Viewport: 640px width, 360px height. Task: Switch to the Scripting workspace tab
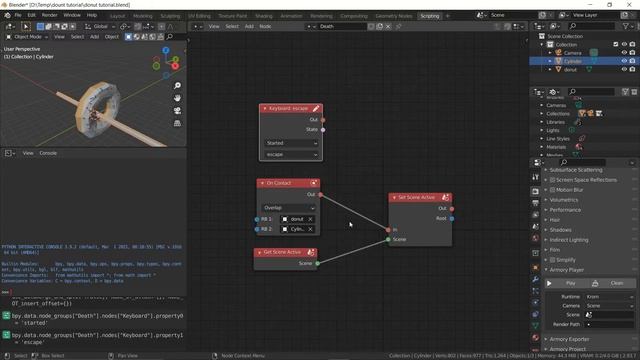[429, 16]
